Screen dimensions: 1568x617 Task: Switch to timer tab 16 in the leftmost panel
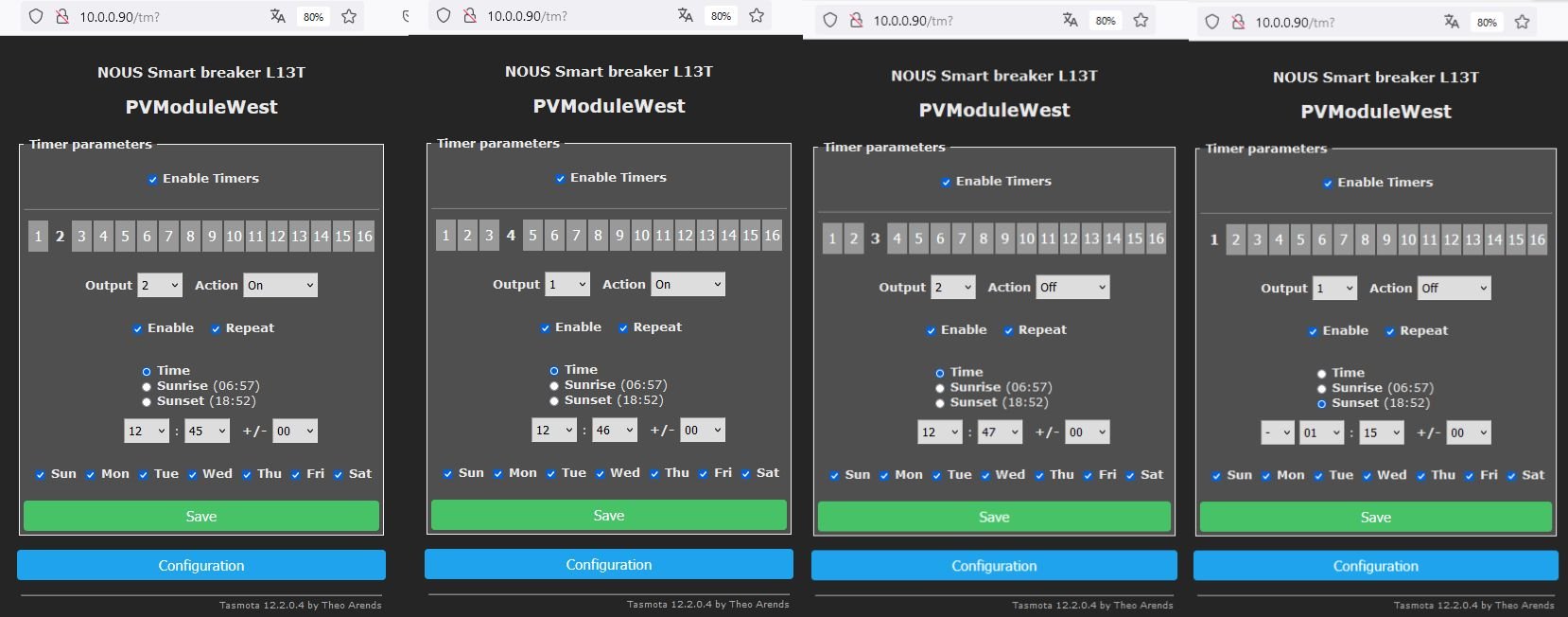pyautogui.click(x=364, y=237)
